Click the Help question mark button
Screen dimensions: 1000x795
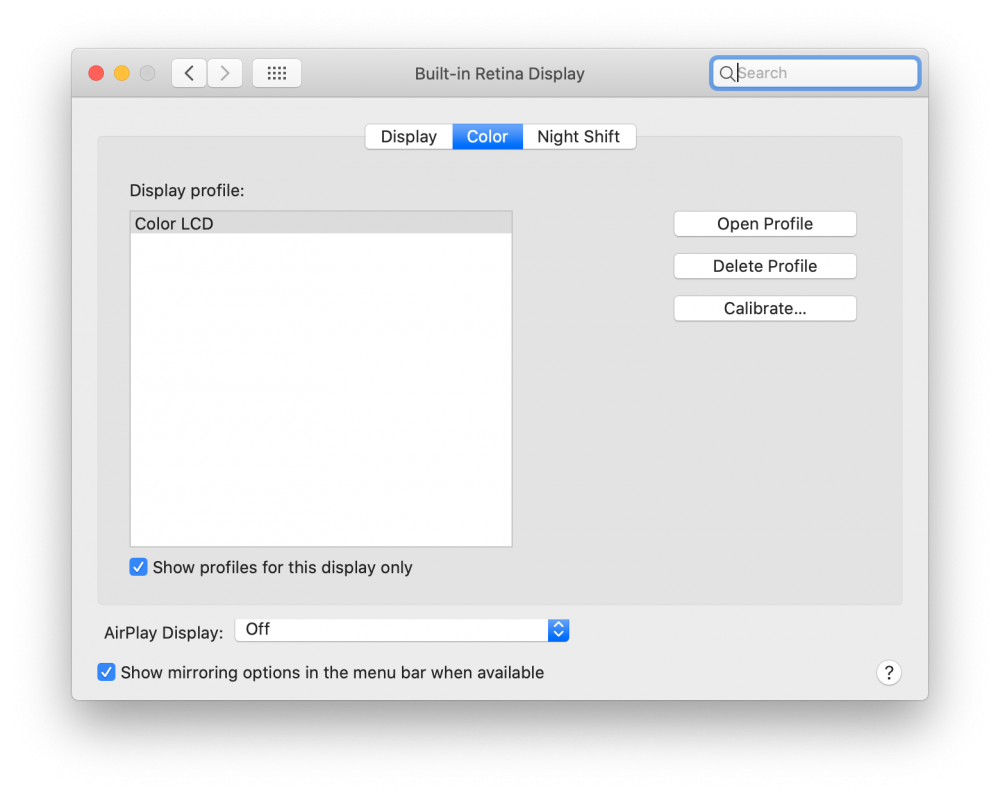click(x=888, y=672)
